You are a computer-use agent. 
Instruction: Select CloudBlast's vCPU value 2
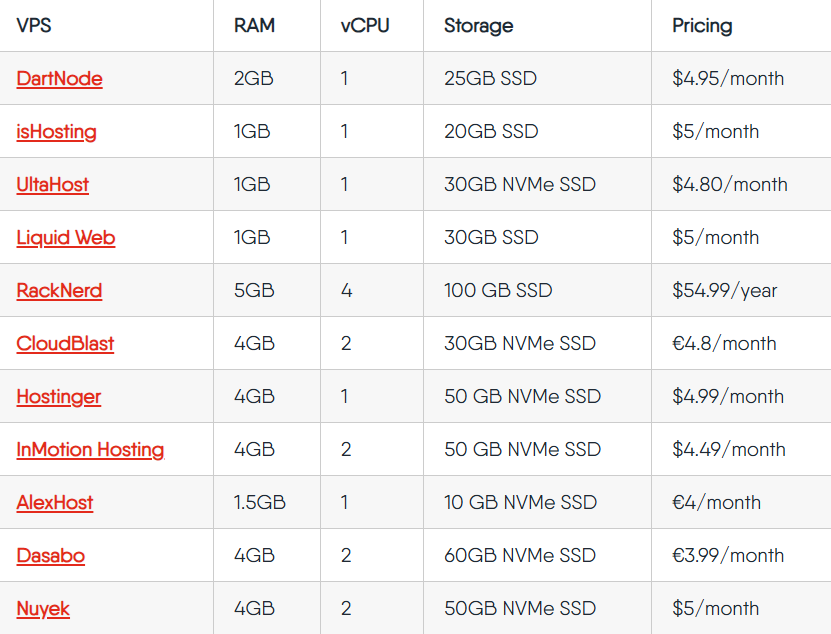pyautogui.click(x=346, y=344)
